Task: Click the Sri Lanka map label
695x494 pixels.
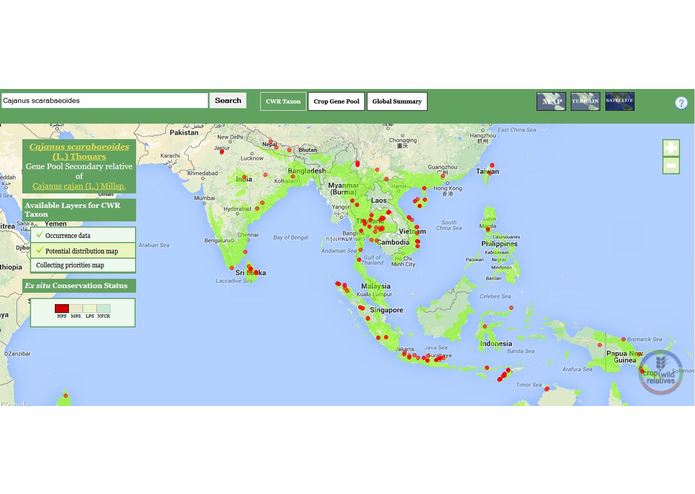Action: point(251,273)
